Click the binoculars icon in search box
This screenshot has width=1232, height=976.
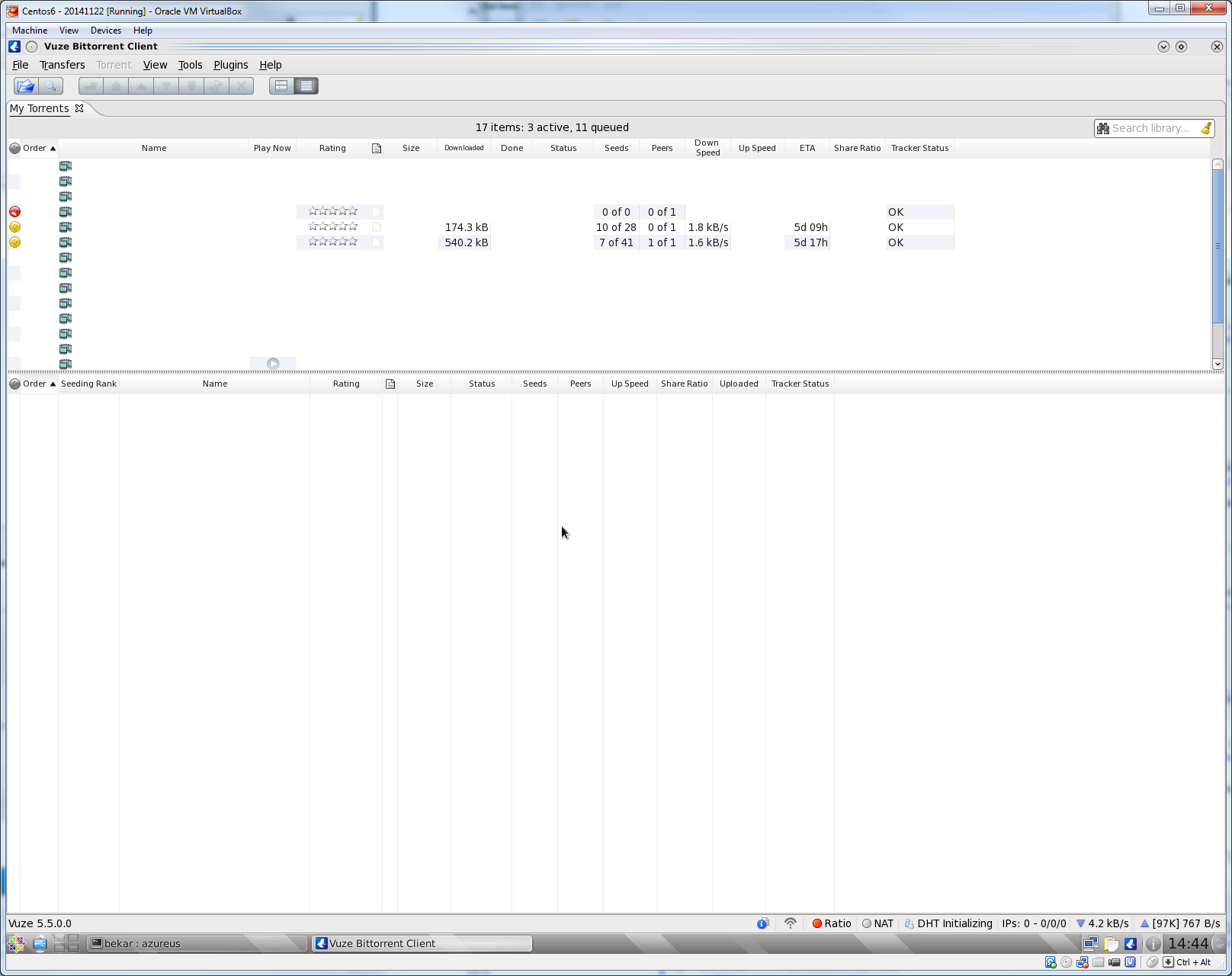click(x=1103, y=128)
